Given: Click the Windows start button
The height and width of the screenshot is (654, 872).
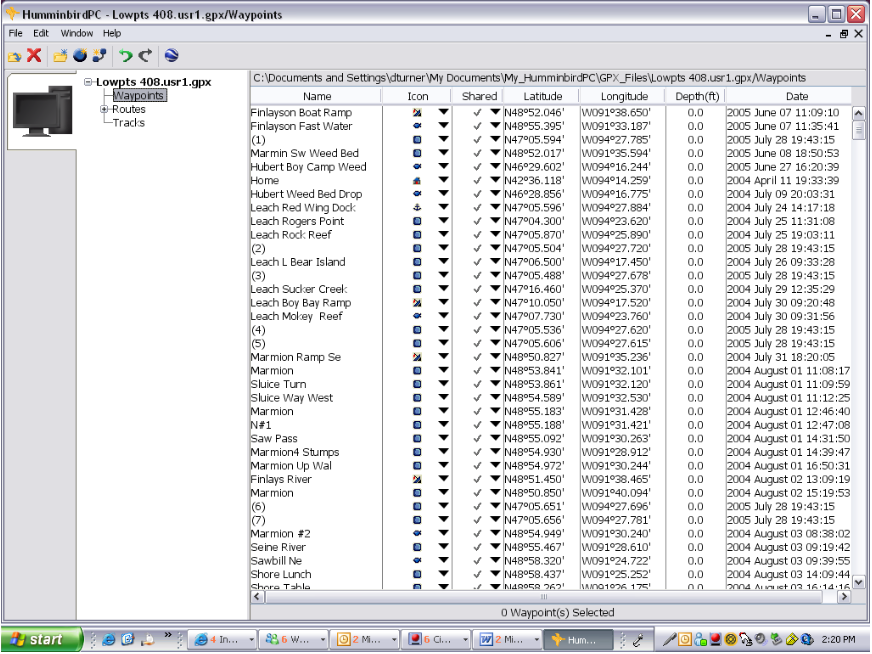Looking at the screenshot, I should [x=41, y=640].
